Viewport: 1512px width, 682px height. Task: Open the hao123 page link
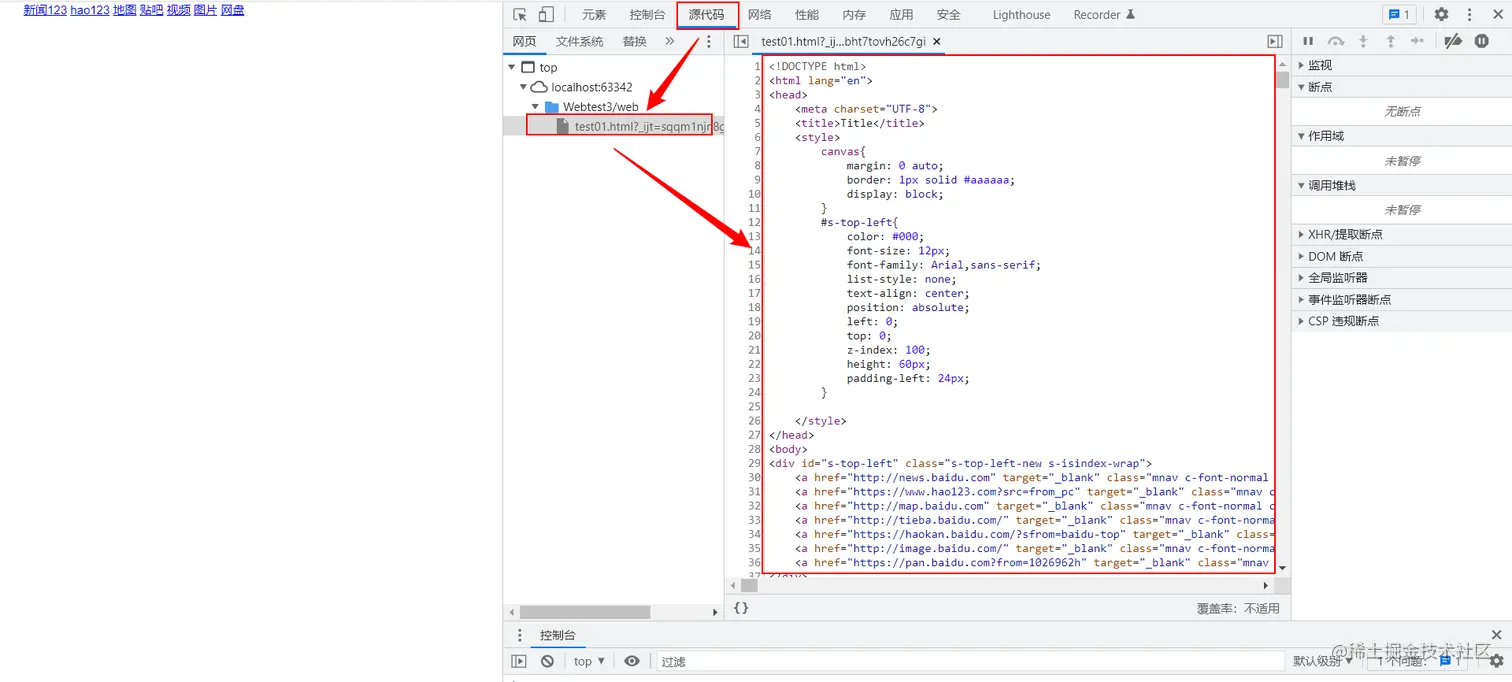(90, 10)
